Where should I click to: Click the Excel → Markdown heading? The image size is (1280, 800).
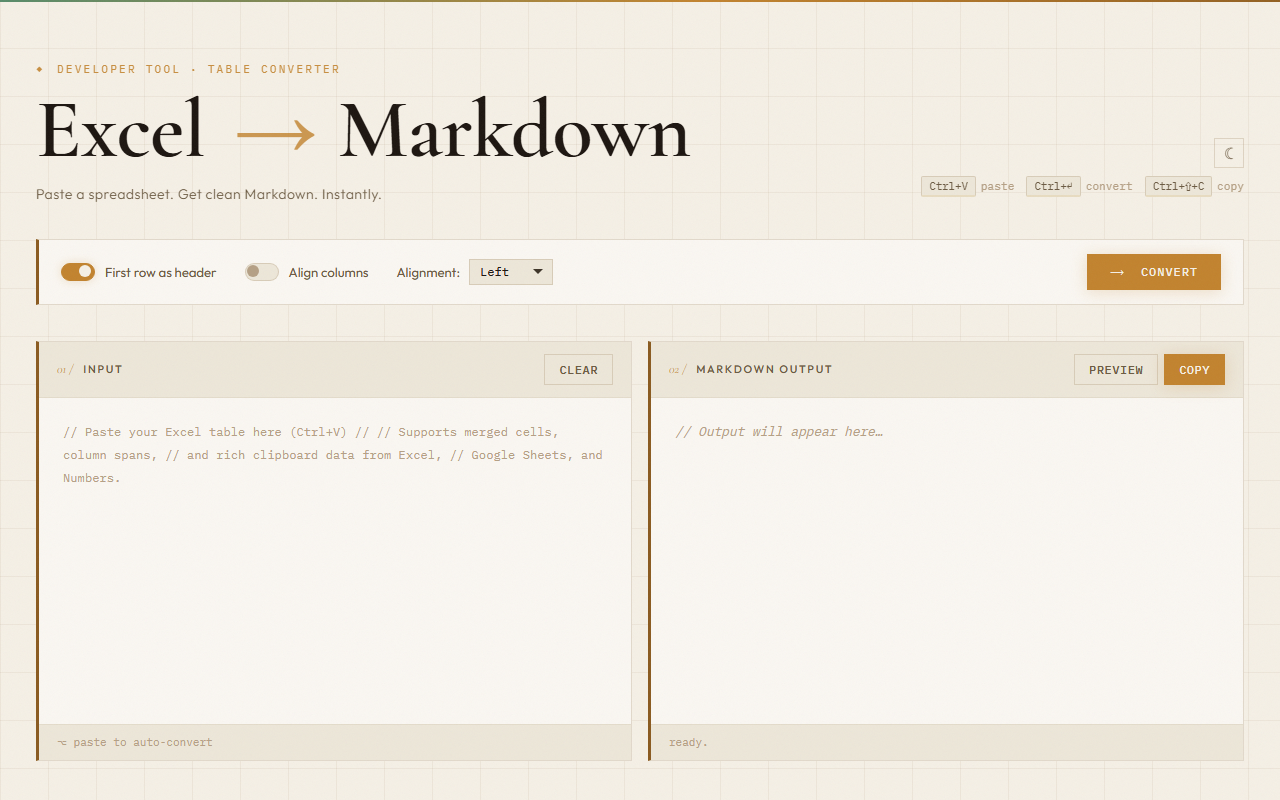coord(363,131)
